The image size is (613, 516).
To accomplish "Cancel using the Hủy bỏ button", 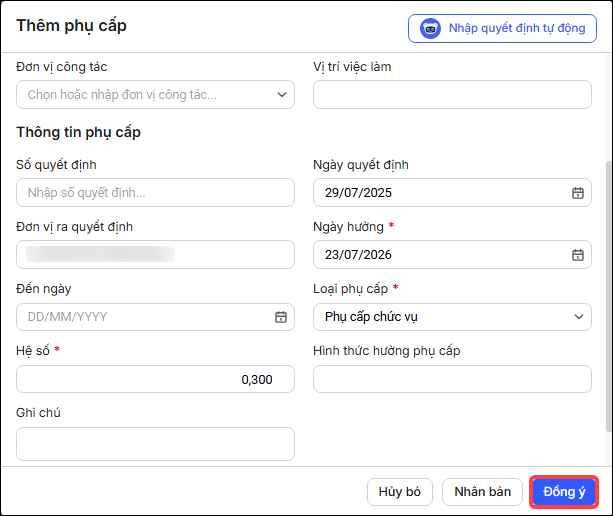I will (x=400, y=492).
